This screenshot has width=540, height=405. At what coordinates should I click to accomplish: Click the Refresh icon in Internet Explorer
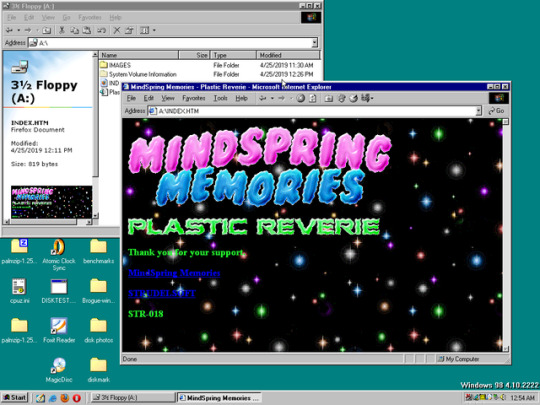(312, 98)
